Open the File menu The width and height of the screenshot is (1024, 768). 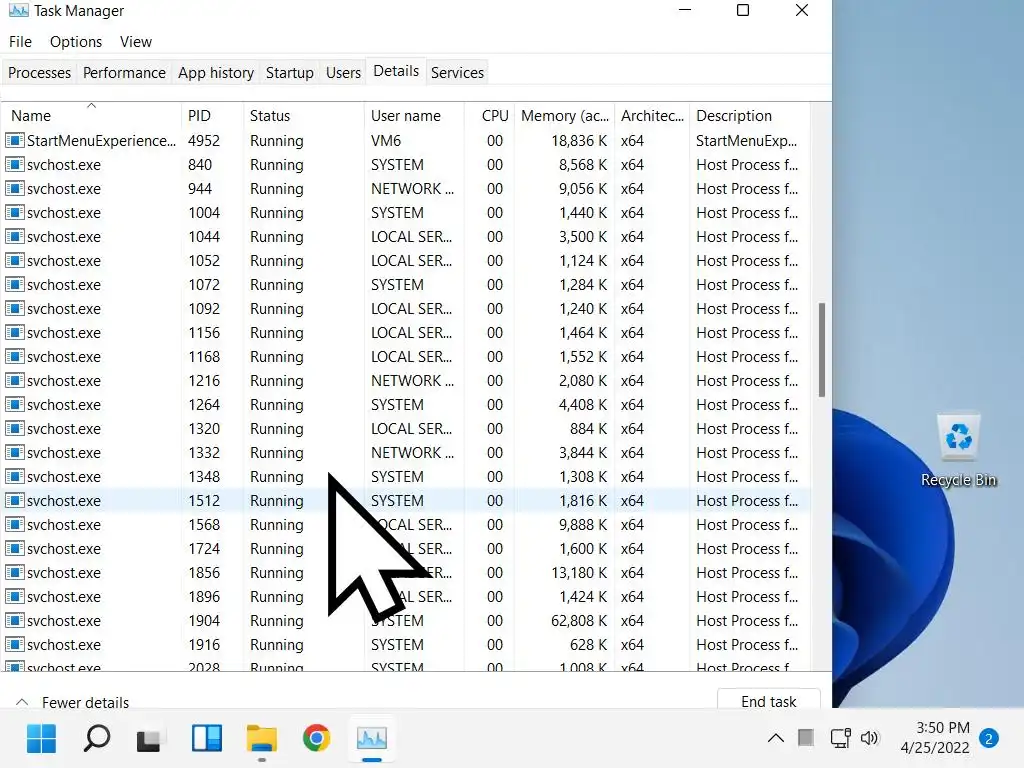(x=20, y=42)
